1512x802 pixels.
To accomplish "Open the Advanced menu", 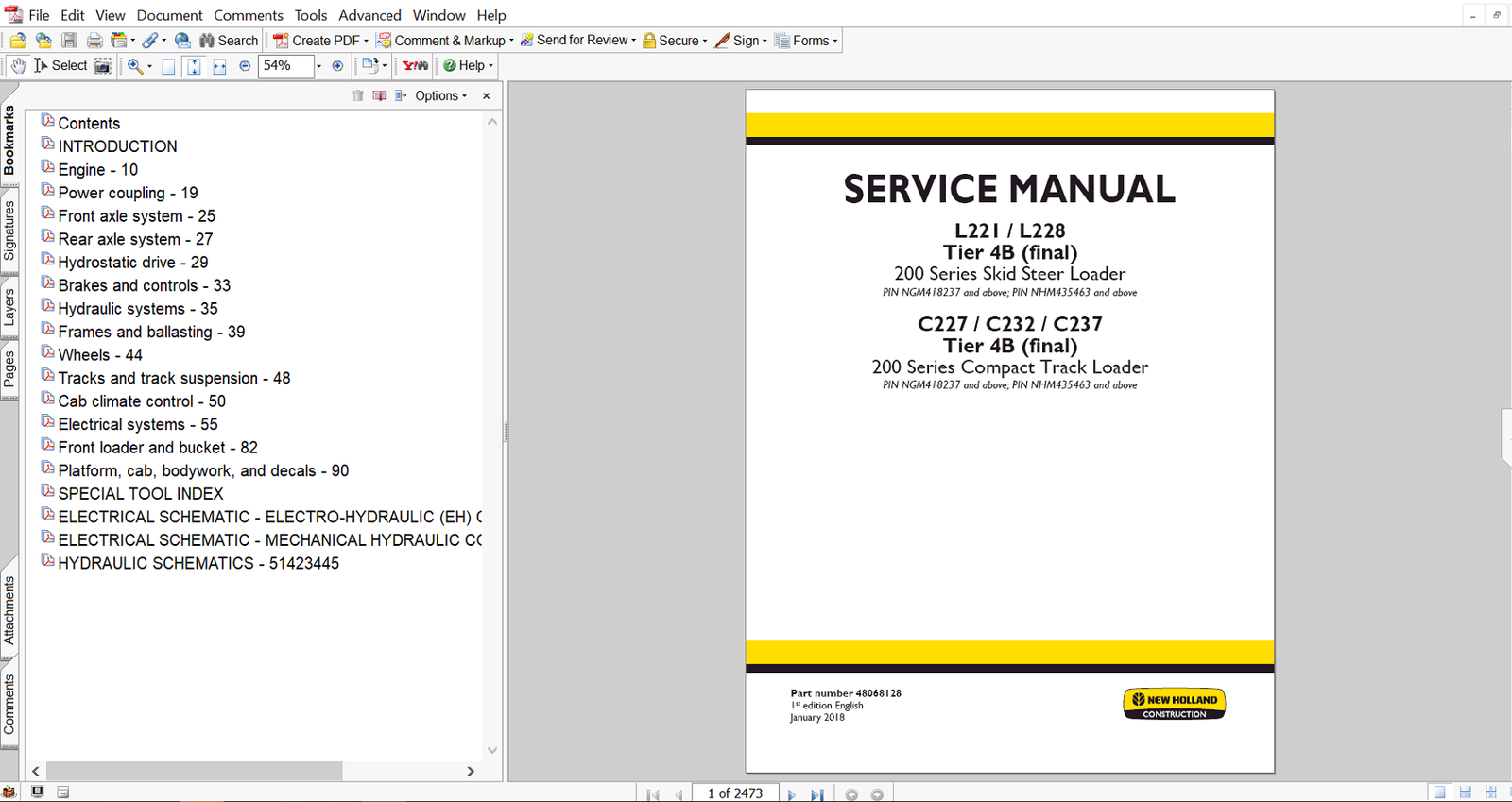I will click(x=369, y=15).
